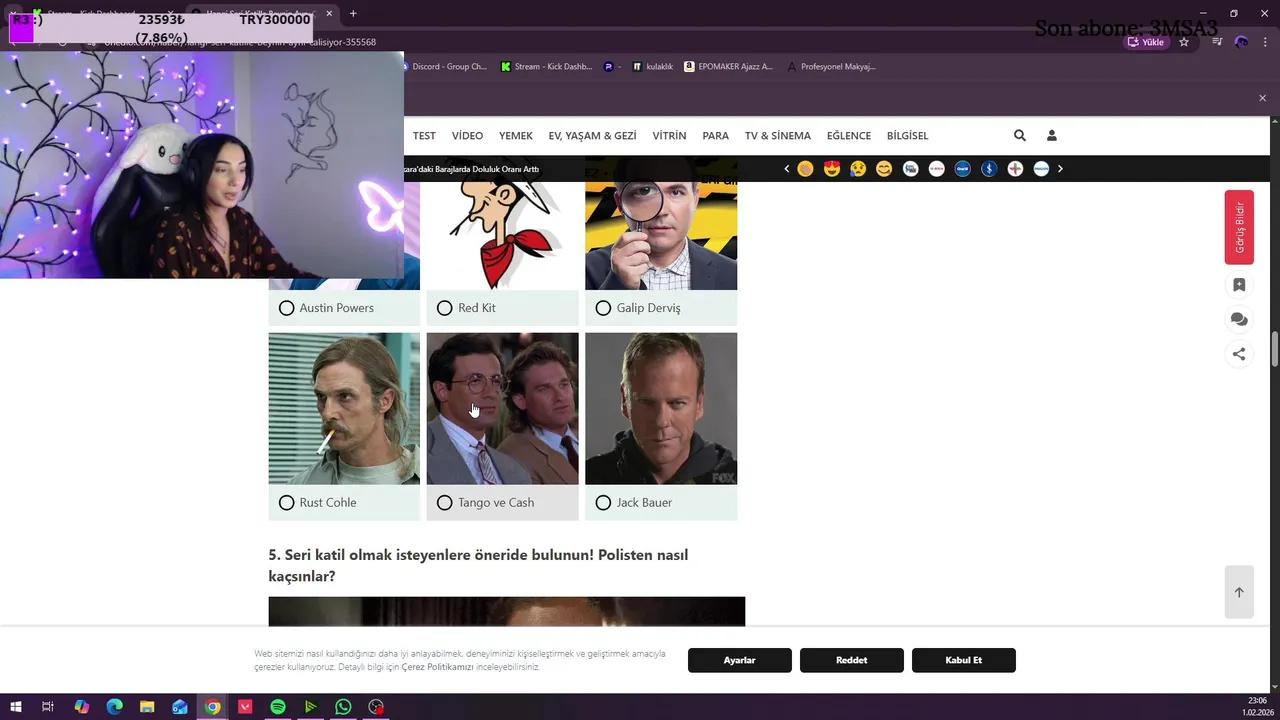The width and height of the screenshot is (1280, 720).
Task: Open the user profile icon in site header
Action: pyautogui.click(x=1051, y=135)
